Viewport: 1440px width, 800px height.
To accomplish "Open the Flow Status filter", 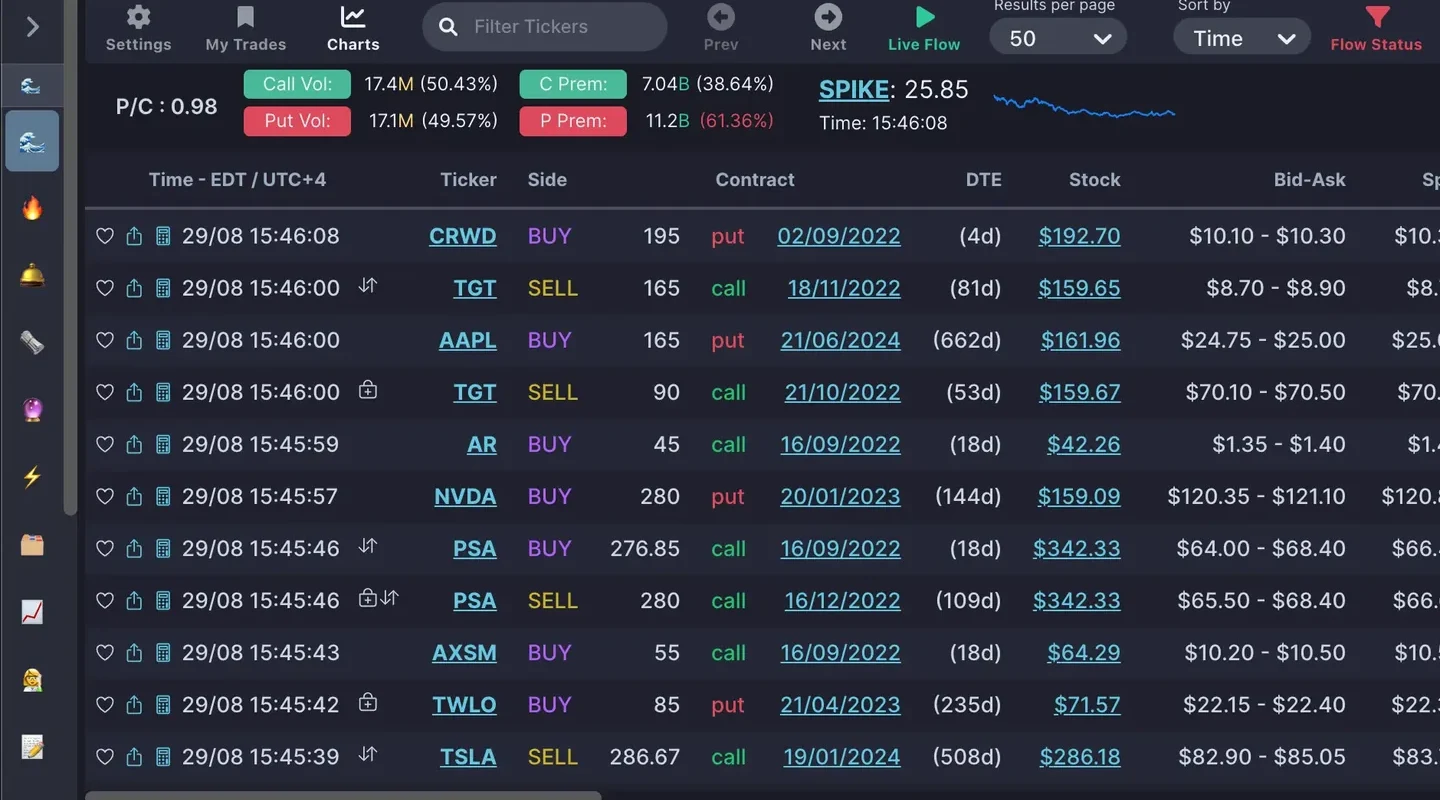I will 1376,28.
